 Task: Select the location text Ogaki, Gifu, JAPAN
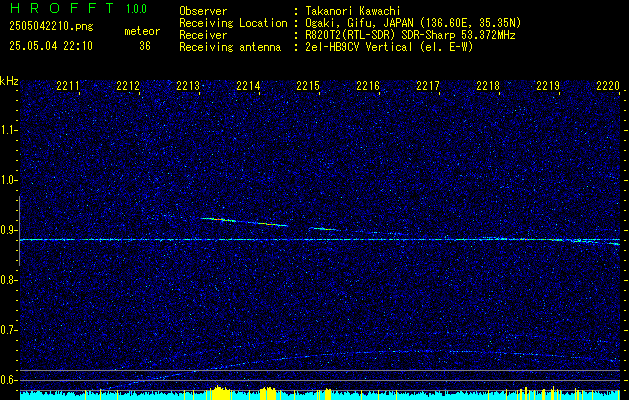pyautogui.click(x=359, y=23)
